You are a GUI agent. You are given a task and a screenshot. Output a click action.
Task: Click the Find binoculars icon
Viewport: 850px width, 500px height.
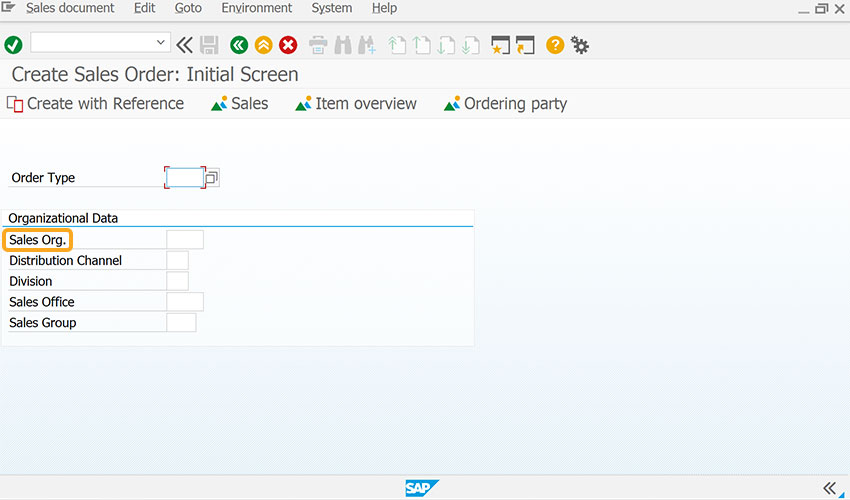click(343, 45)
